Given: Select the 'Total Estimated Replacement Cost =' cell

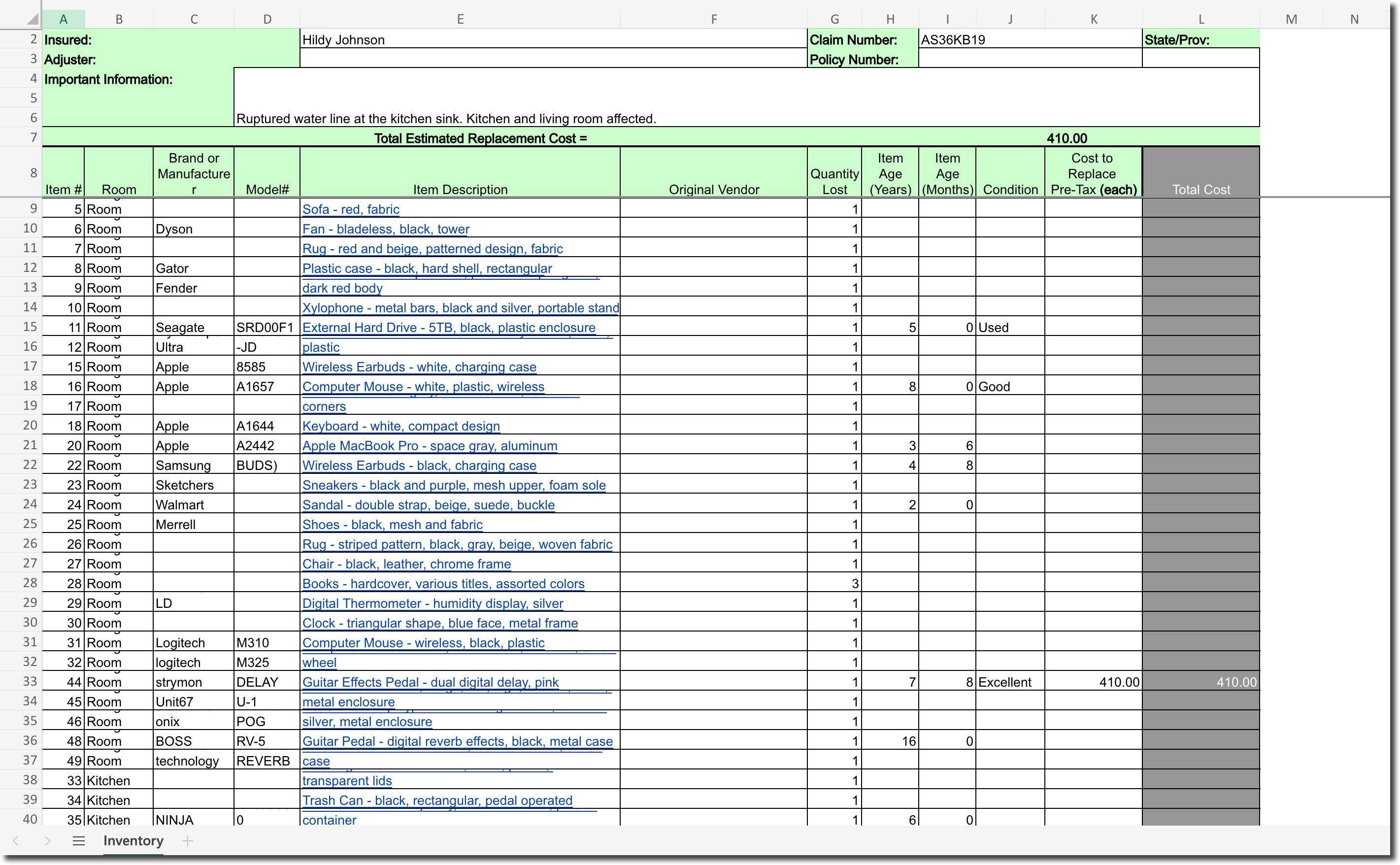Looking at the screenshot, I should pyautogui.click(x=481, y=138).
